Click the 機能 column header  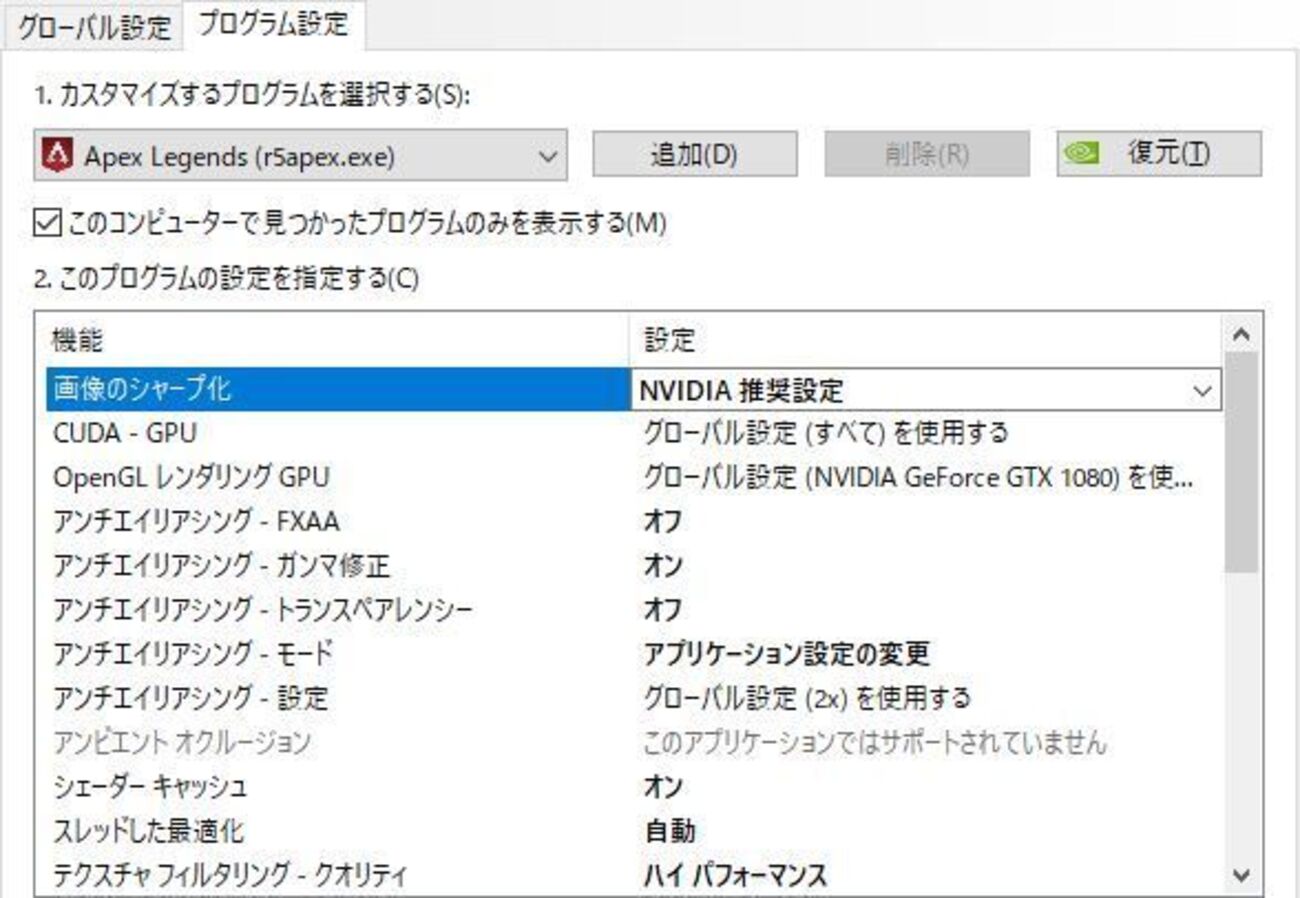[339, 340]
